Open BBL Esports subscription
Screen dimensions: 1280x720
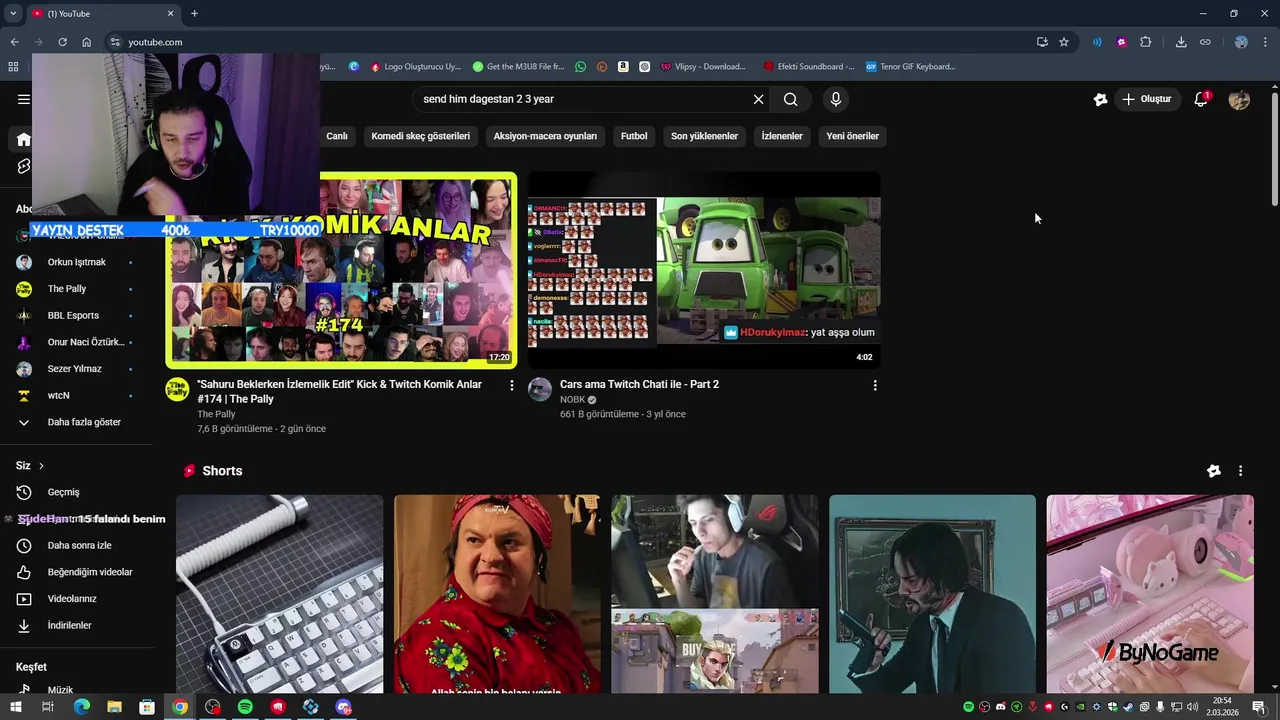[x=76, y=316]
